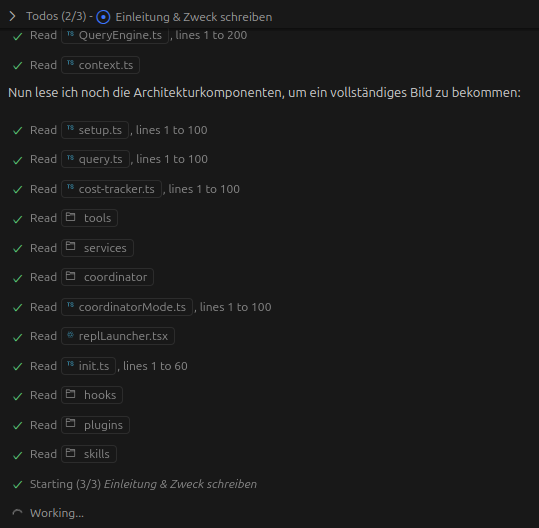Open the QueryEngine.ts file chip
539x528 pixels.
coord(115,35)
